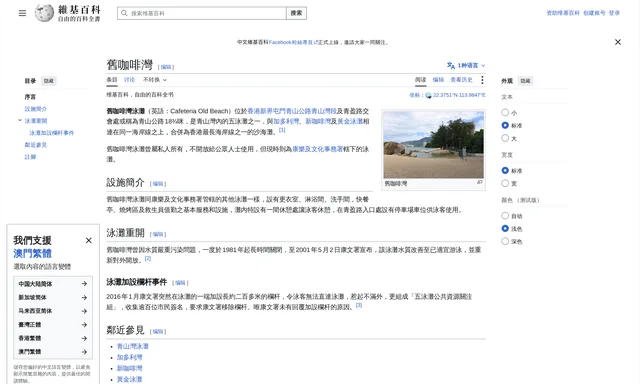Click the 搜索 search button

tap(296, 13)
